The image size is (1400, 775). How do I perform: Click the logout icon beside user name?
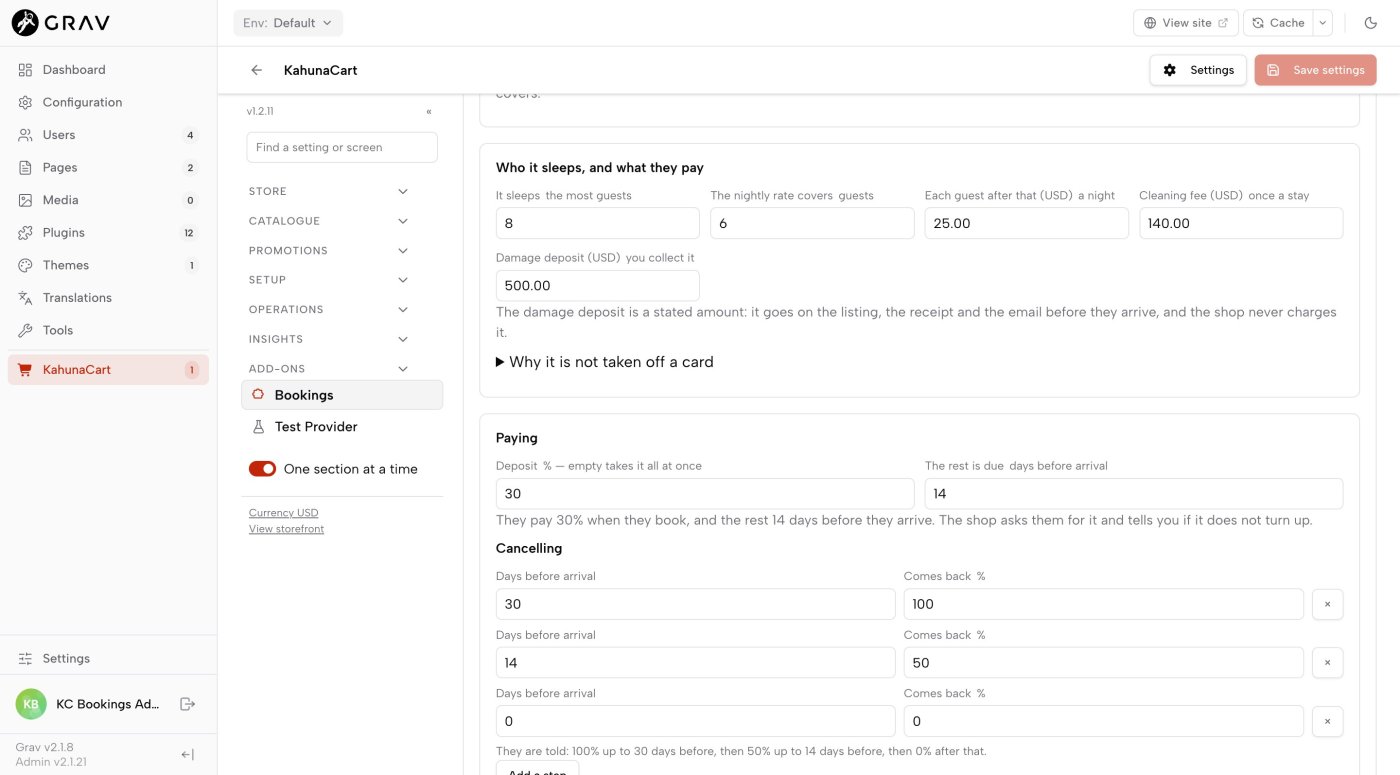click(x=187, y=704)
